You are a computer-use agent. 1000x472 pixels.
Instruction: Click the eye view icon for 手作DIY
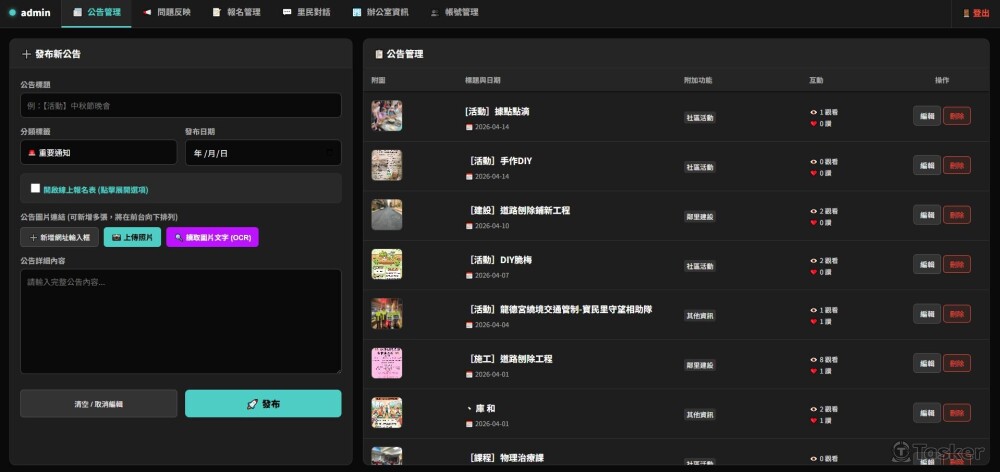click(813, 162)
